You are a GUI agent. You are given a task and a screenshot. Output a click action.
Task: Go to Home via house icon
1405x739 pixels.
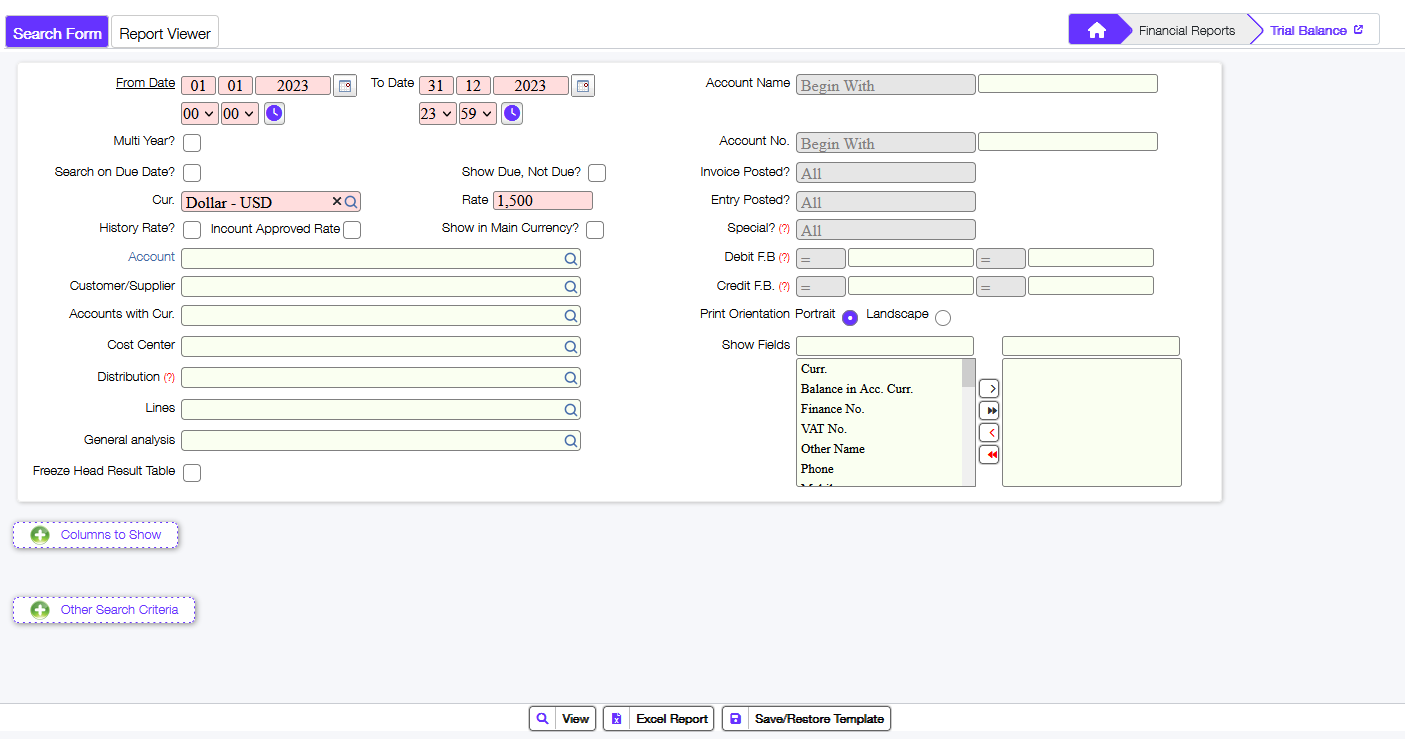pos(1096,30)
